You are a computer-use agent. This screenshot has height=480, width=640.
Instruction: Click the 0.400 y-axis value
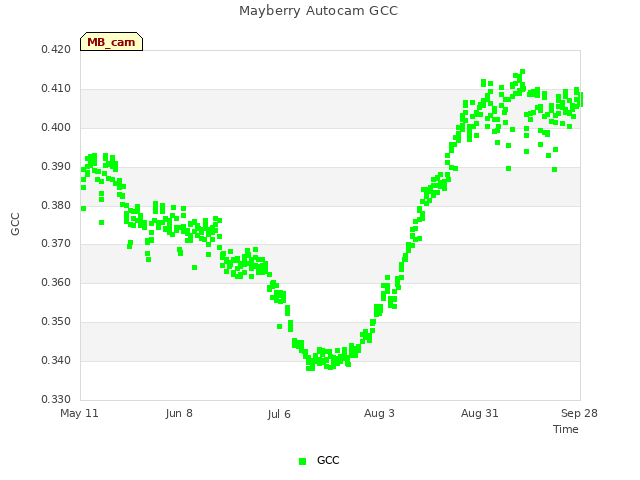click(56, 128)
